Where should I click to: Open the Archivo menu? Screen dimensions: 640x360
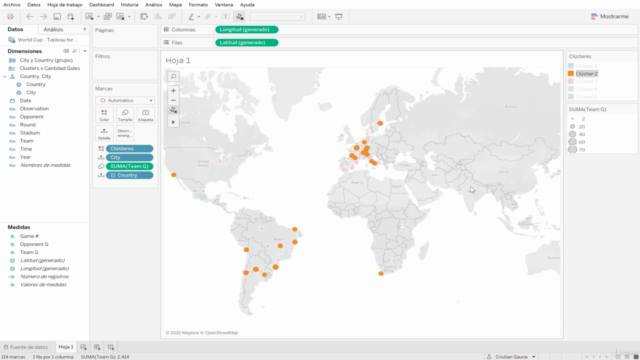12,5
